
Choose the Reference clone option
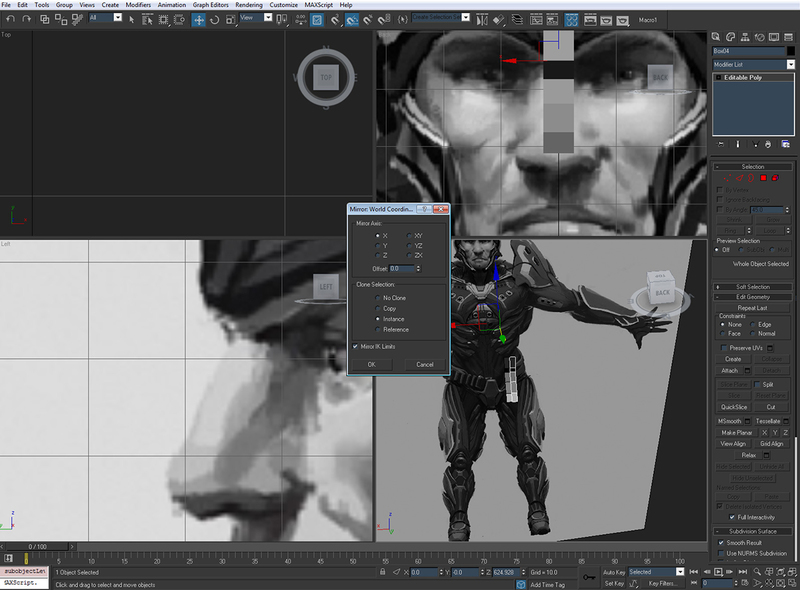[x=378, y=330]
